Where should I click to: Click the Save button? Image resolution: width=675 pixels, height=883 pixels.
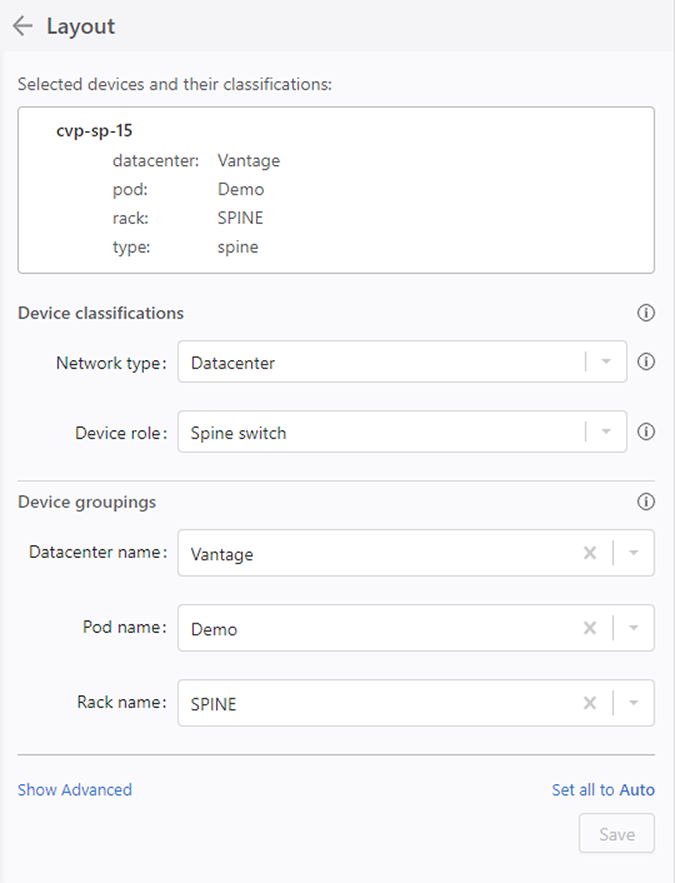pos(616,833)
